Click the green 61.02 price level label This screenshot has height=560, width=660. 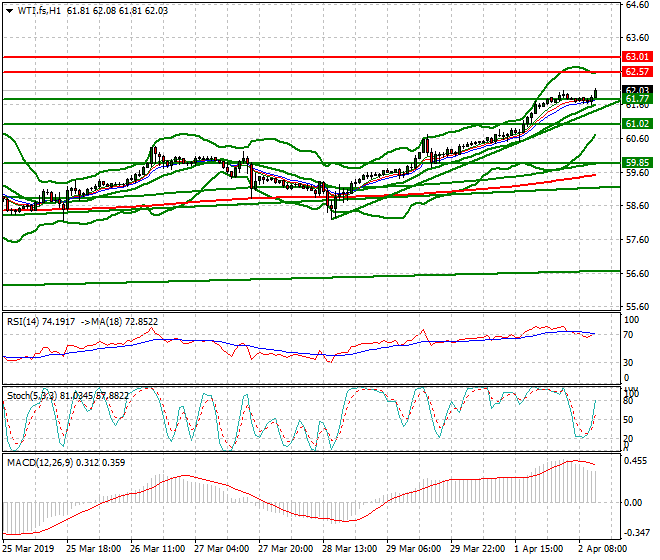[x=637, y=124]
